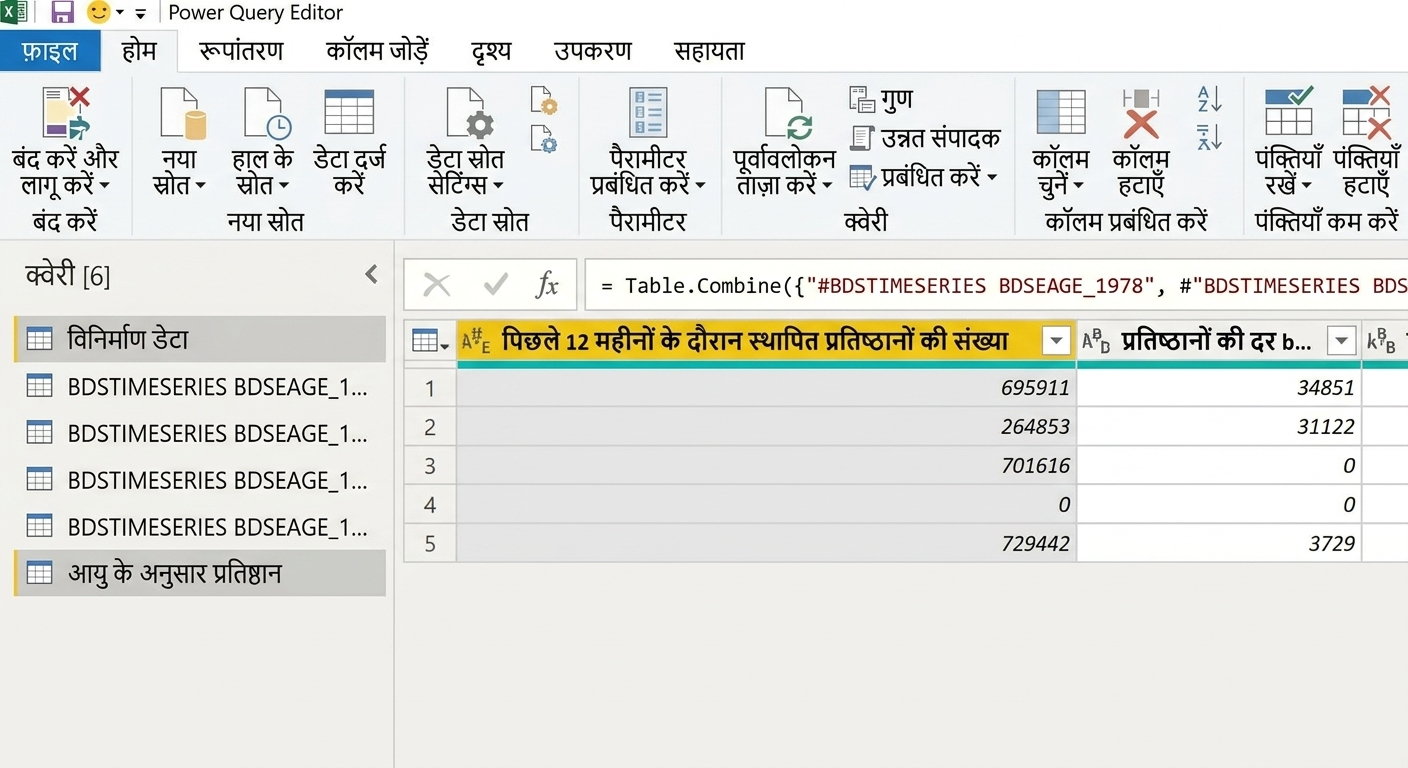Click the smiley feedback icon

coord(98,13)
